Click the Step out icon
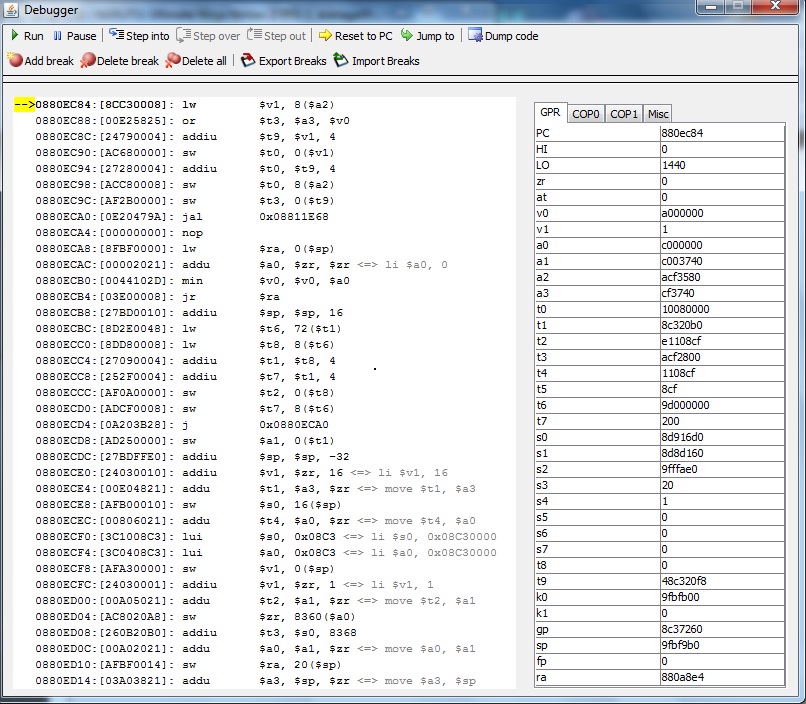 pyautogui.click(x=254, y=34)
